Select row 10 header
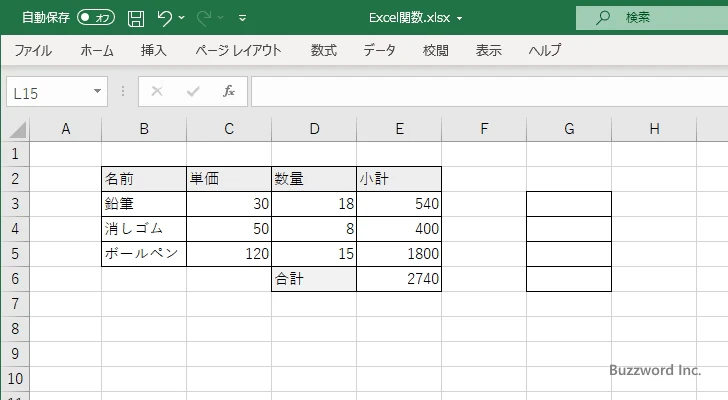 [x=15, y=379]
